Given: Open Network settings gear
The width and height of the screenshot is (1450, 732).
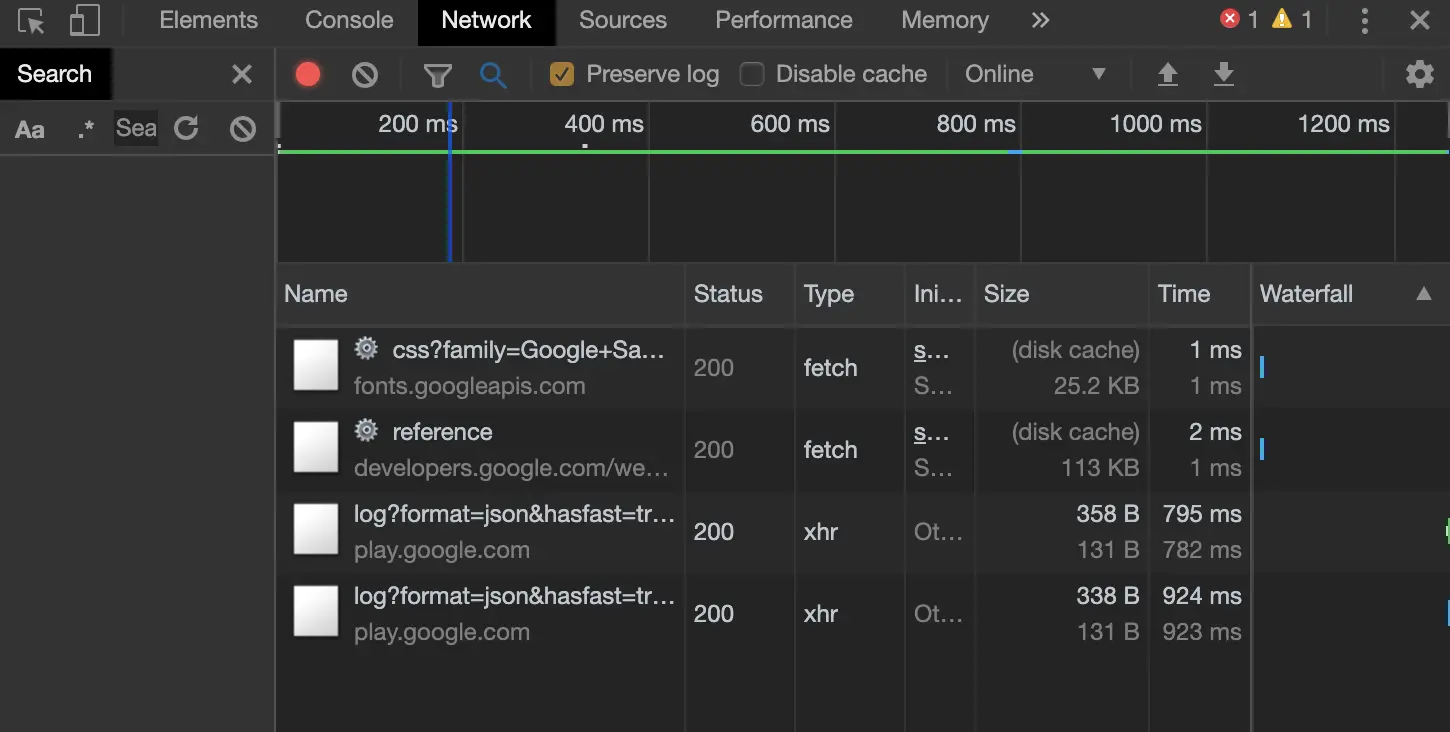Looking at the screenshot, I should (x=1419, y=74).
